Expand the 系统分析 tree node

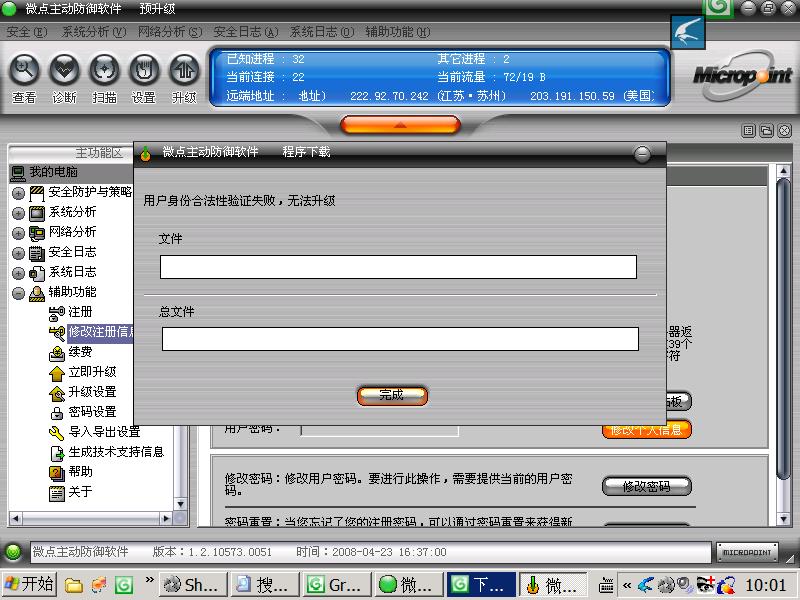click(18, 213)
